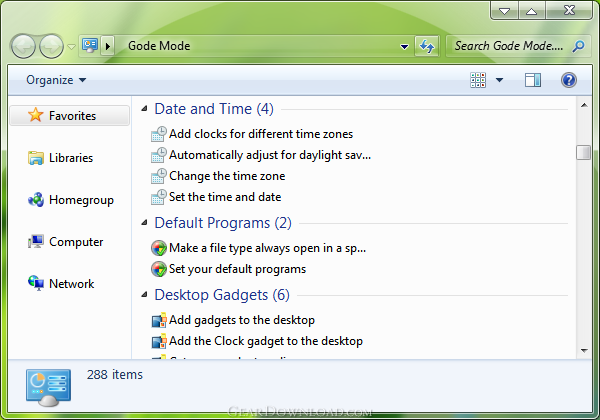Minimize the Gode Mode window
The height and width of the screenshot is (420, 600).
[x=504, y=11]
